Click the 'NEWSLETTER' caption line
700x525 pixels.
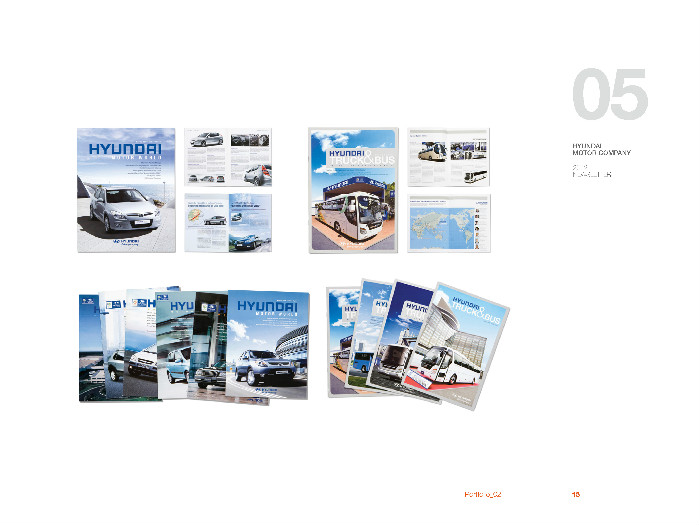click(x=592, y=175)
